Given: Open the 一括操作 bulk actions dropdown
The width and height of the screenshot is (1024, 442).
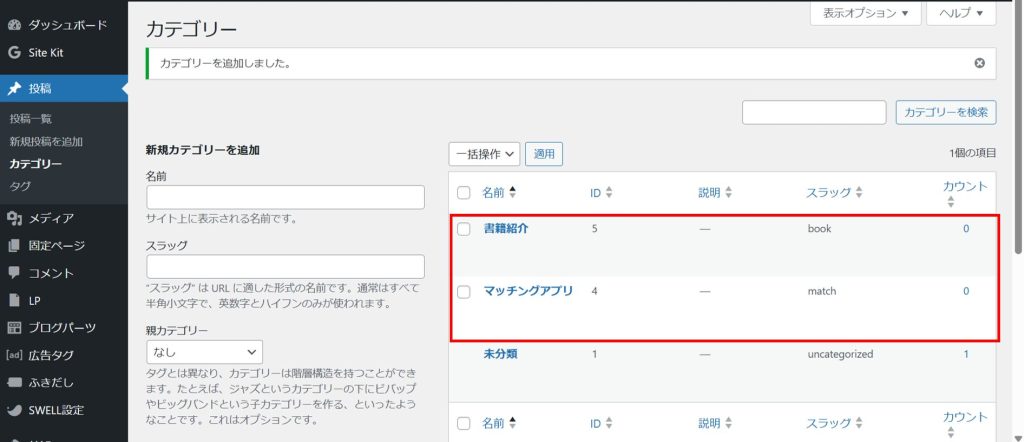Looking at the screenshot, I should pyautogui.click(x=484, y=154).
